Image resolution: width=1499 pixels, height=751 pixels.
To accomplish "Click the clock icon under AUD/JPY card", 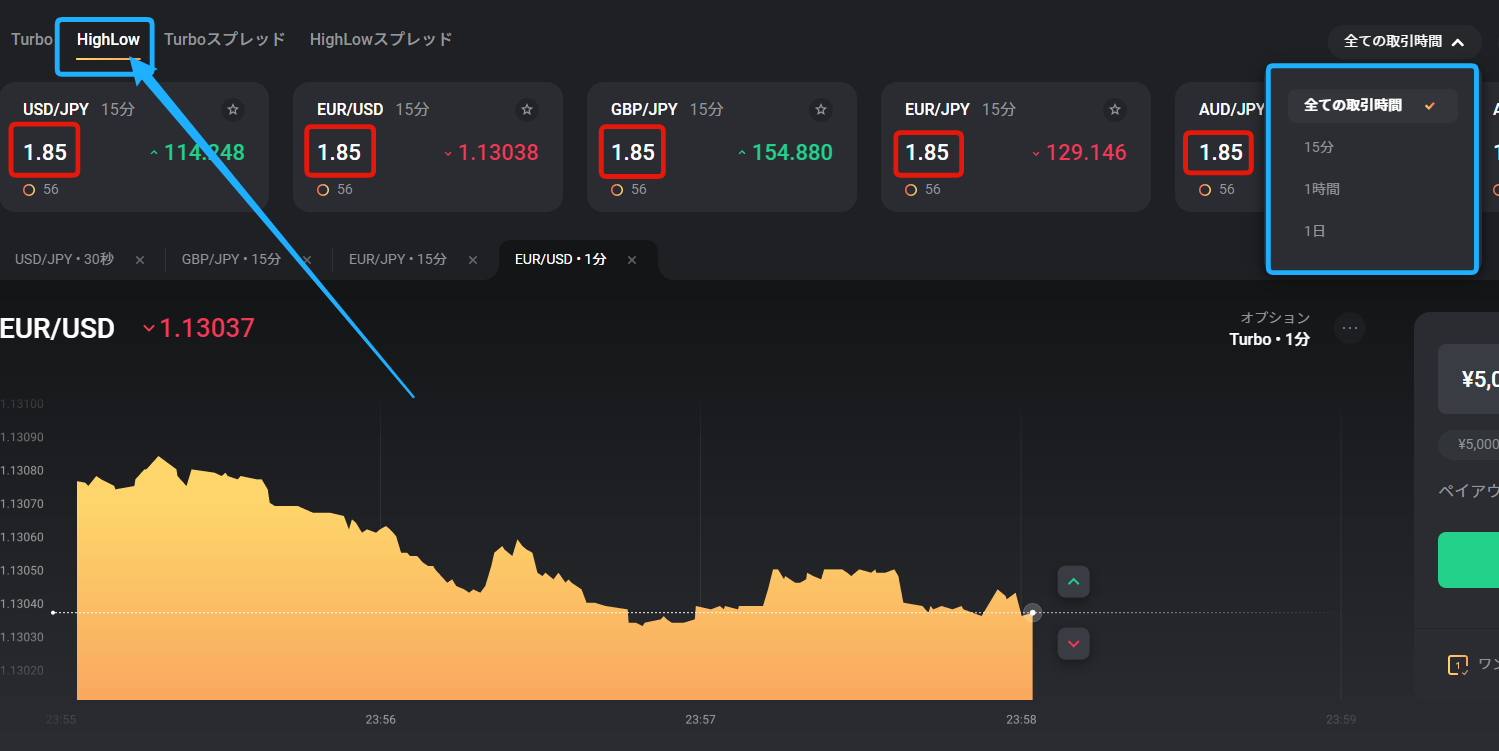I will click(1205, 190).
